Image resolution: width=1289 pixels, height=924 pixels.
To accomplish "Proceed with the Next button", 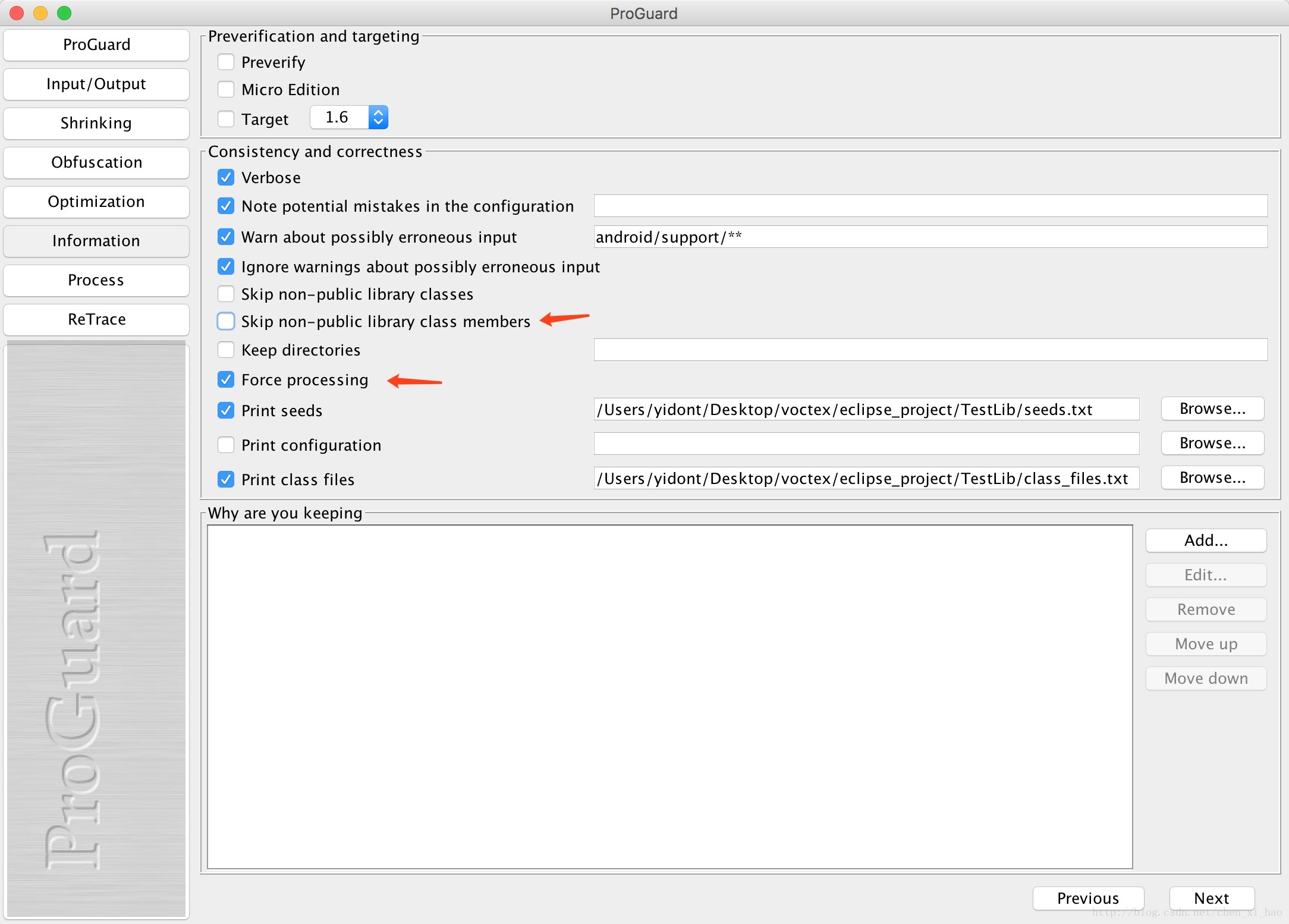I will [1212, 898].
